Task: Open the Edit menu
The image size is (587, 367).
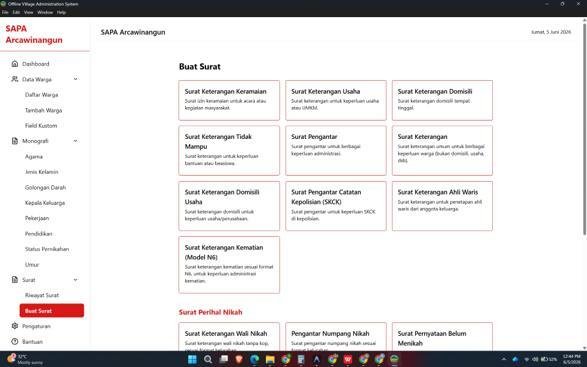Action: 16,12
